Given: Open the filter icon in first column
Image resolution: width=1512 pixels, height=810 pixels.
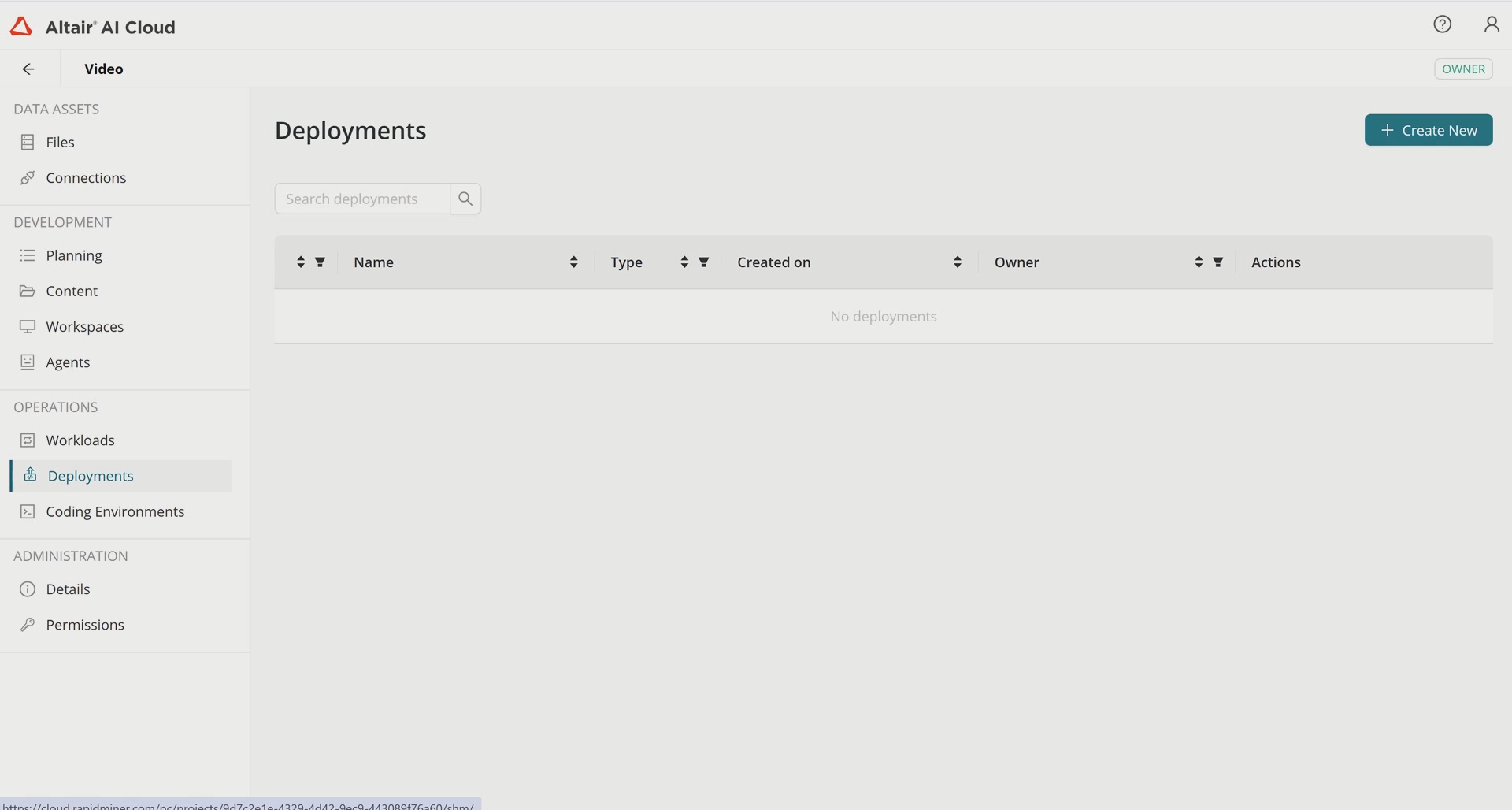Looking at the screenshot, I should click(320, 262).
